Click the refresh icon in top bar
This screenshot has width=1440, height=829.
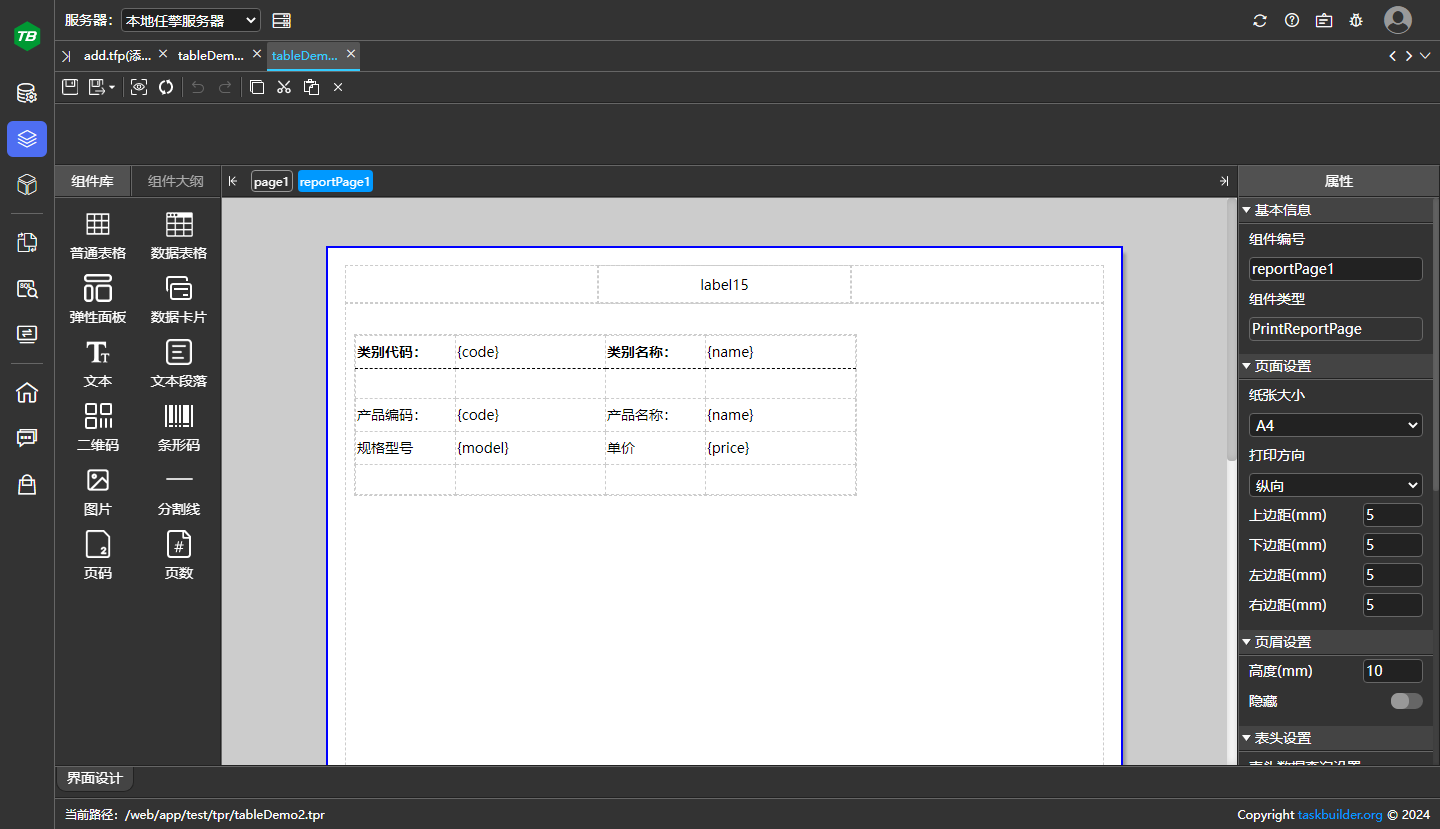point(1260,20)
